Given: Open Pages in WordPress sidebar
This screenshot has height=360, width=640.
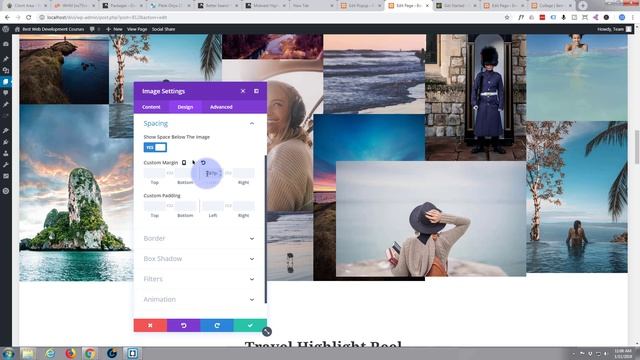Looking at the screenshot, I should (x=6, y=82).
